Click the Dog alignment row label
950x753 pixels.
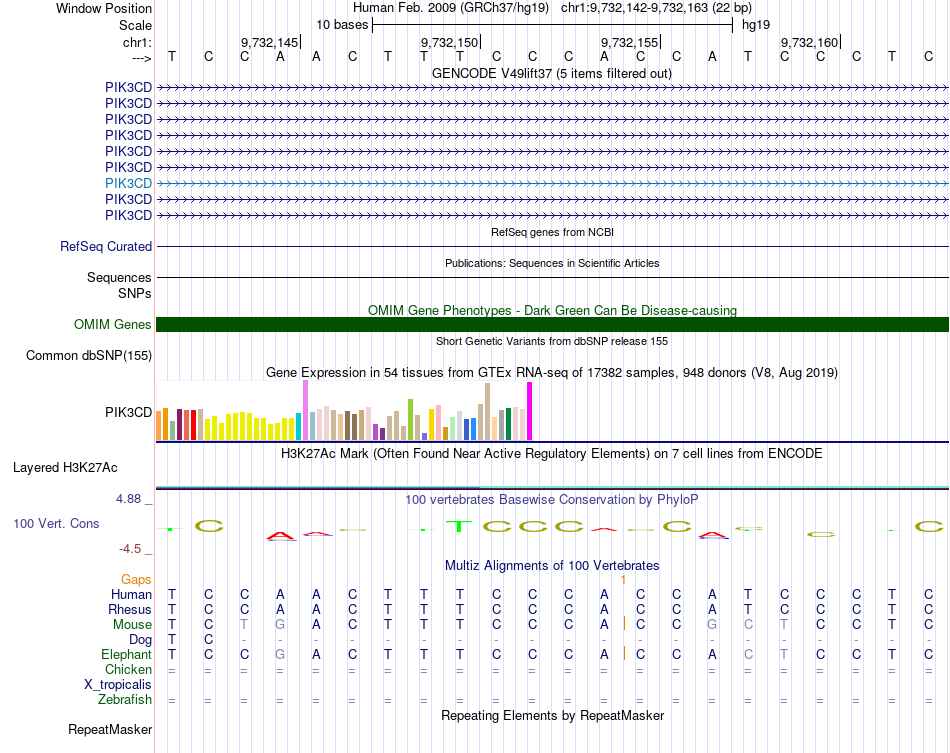click(141, 640)
